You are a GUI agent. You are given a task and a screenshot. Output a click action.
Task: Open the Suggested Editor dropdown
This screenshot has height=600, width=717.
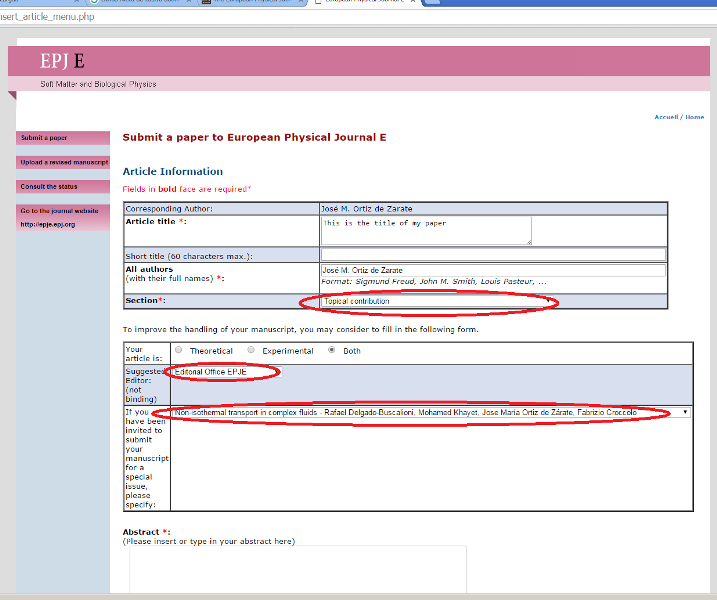(x=223, y=372)
